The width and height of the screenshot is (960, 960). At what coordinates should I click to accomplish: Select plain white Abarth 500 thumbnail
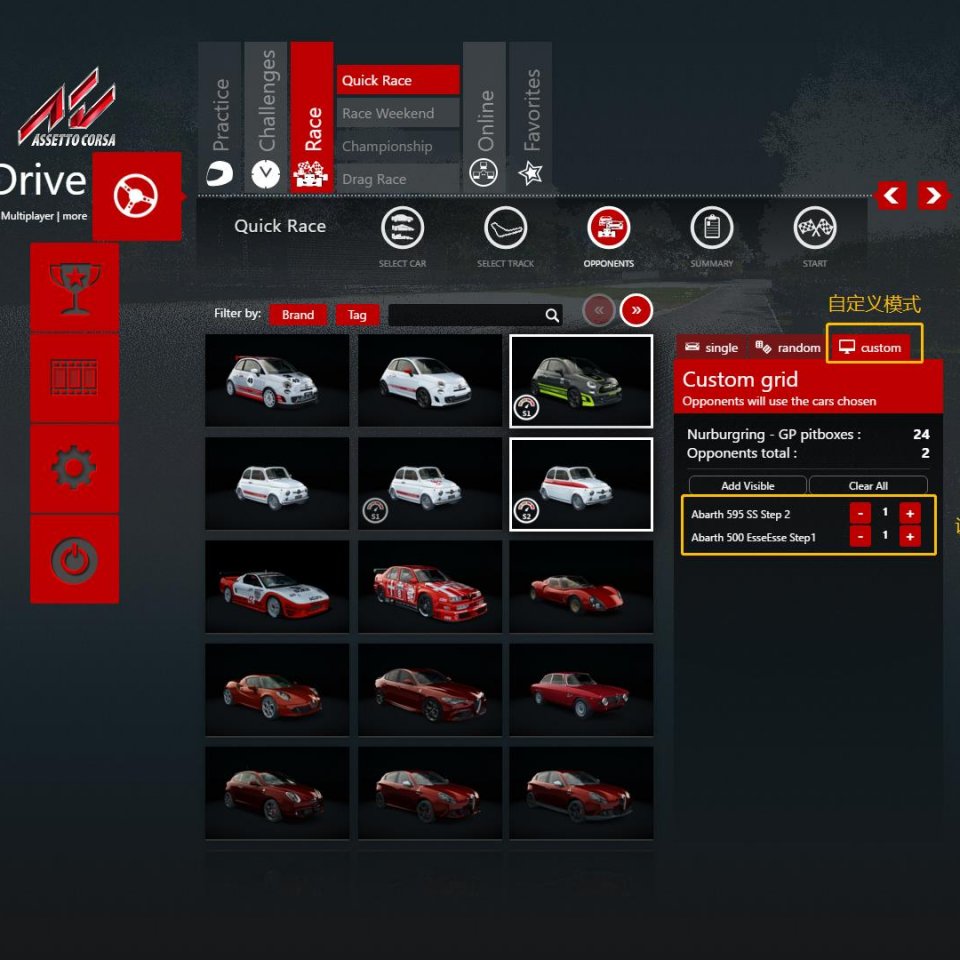click(x=429, y=380)
